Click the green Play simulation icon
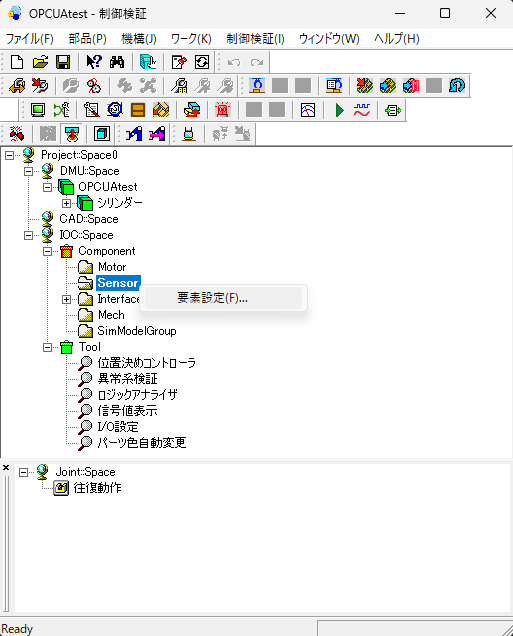Screen dimensions: 513x636 tap(339, 110)
